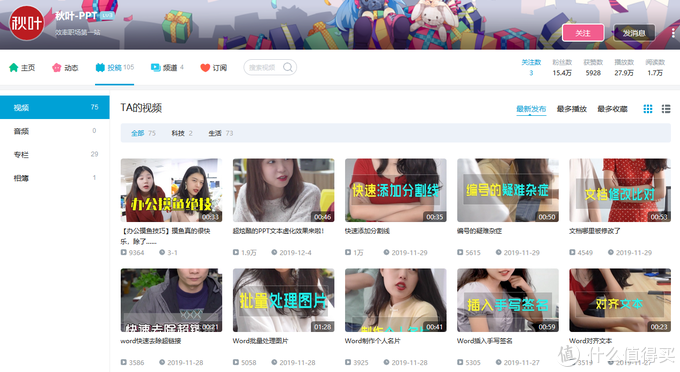The image size is (680, 372).
Task: Click the play count icon beside 4549
Action: [572, 252]
